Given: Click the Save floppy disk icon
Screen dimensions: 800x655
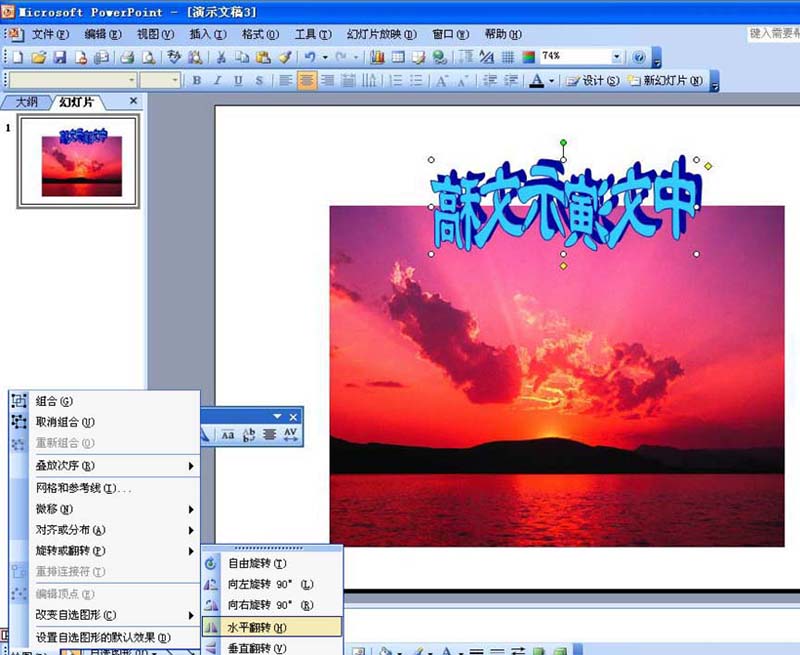Looking at the screenshot, I should tap(60, 57).
